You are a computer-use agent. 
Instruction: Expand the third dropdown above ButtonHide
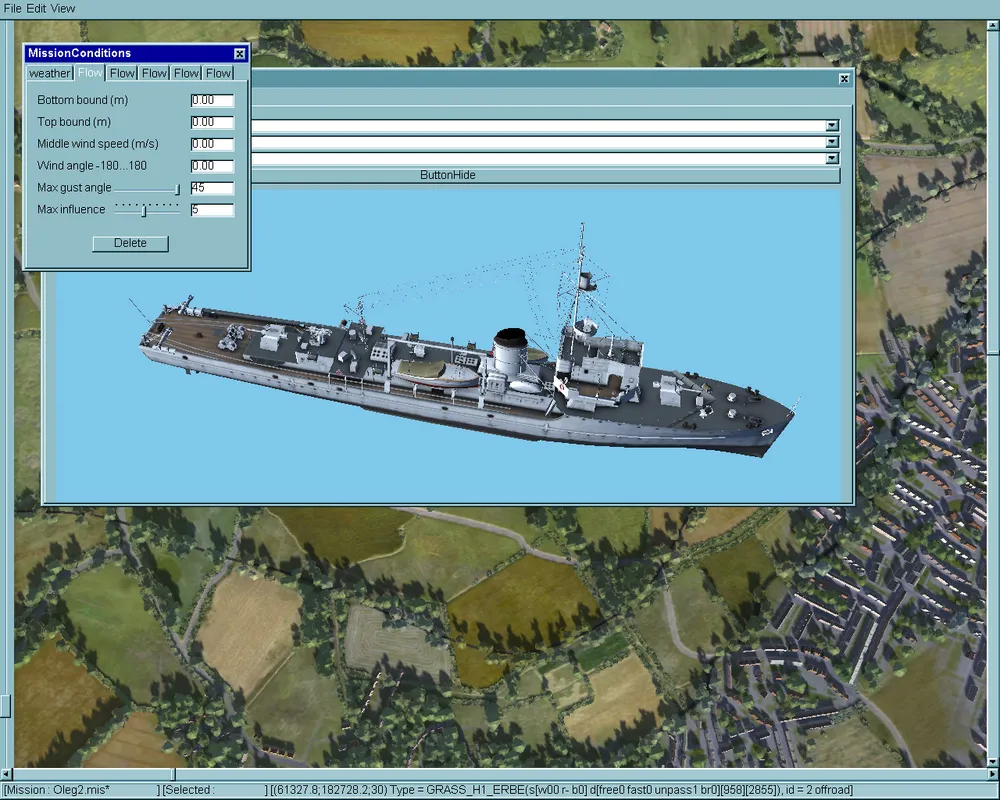[832, 158]
